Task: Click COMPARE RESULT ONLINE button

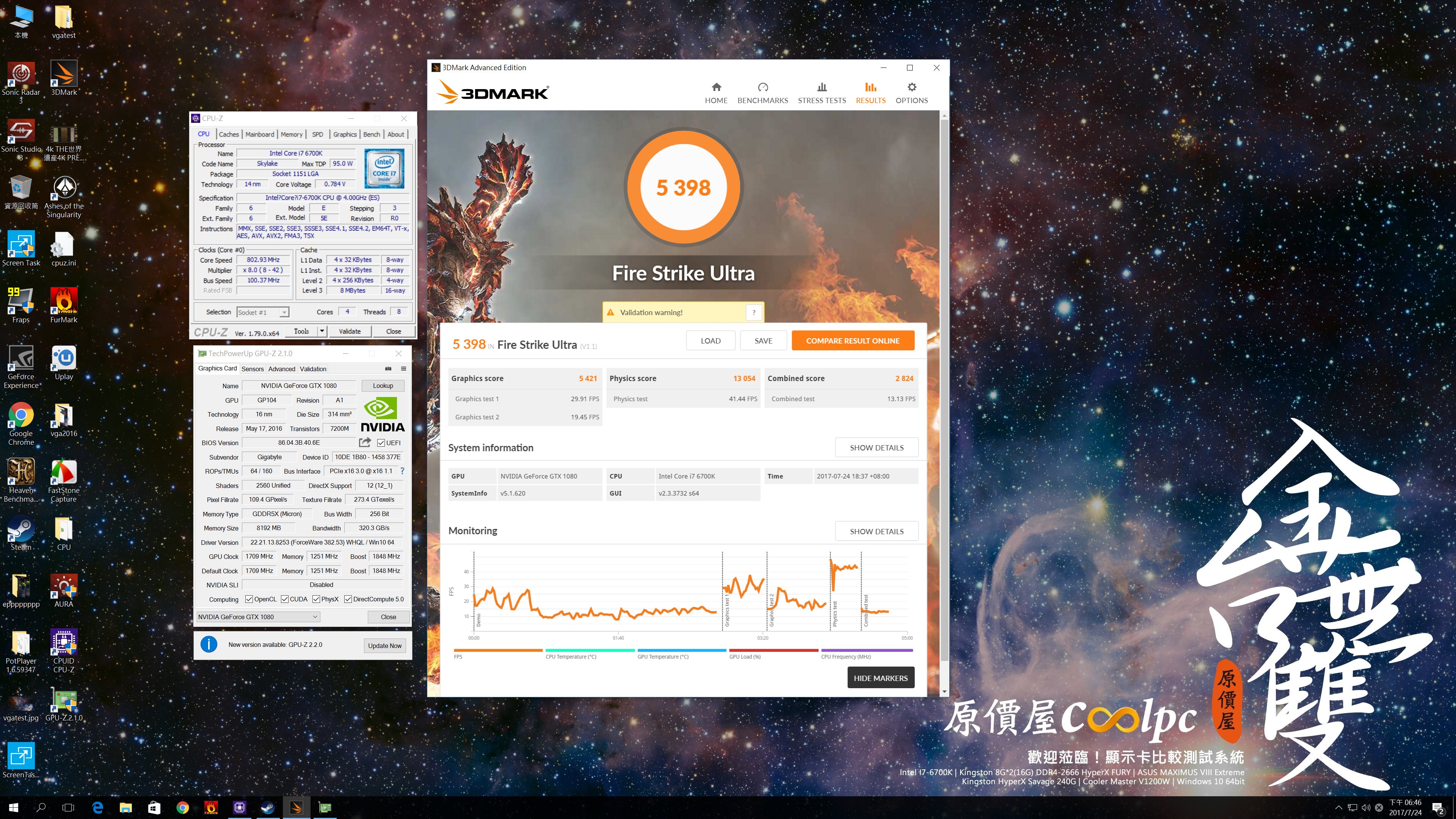Action: (852, 341)
